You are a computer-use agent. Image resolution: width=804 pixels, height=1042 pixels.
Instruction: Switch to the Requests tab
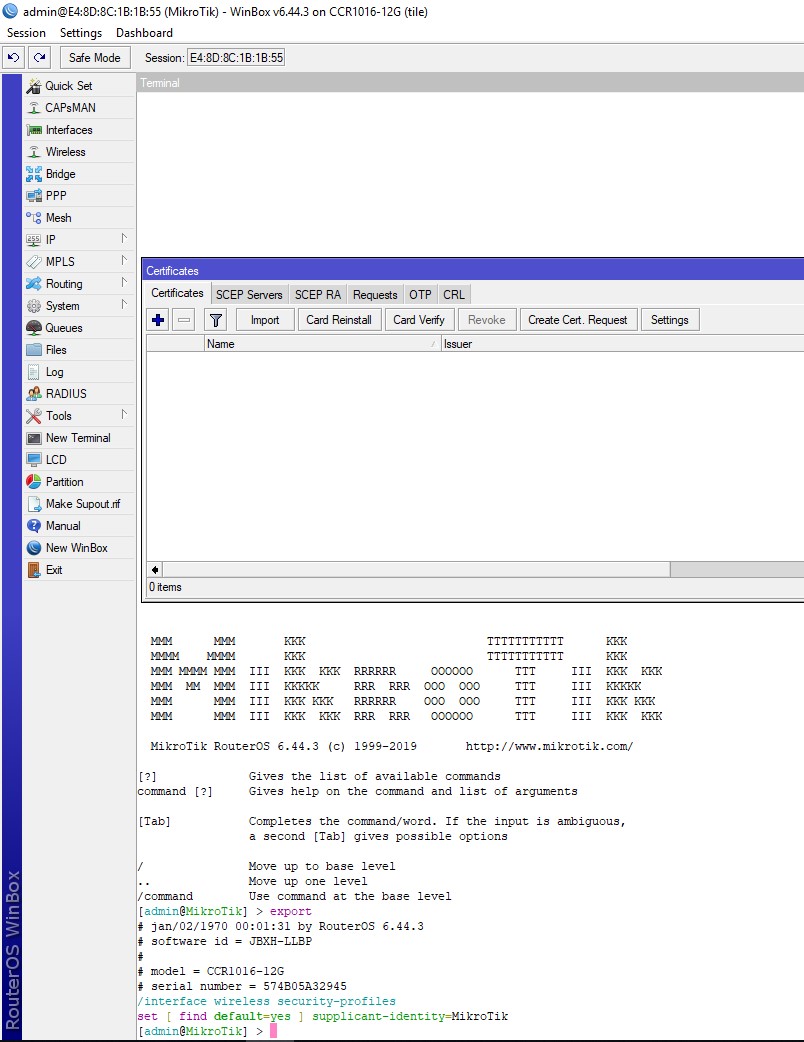coord(375,294)
